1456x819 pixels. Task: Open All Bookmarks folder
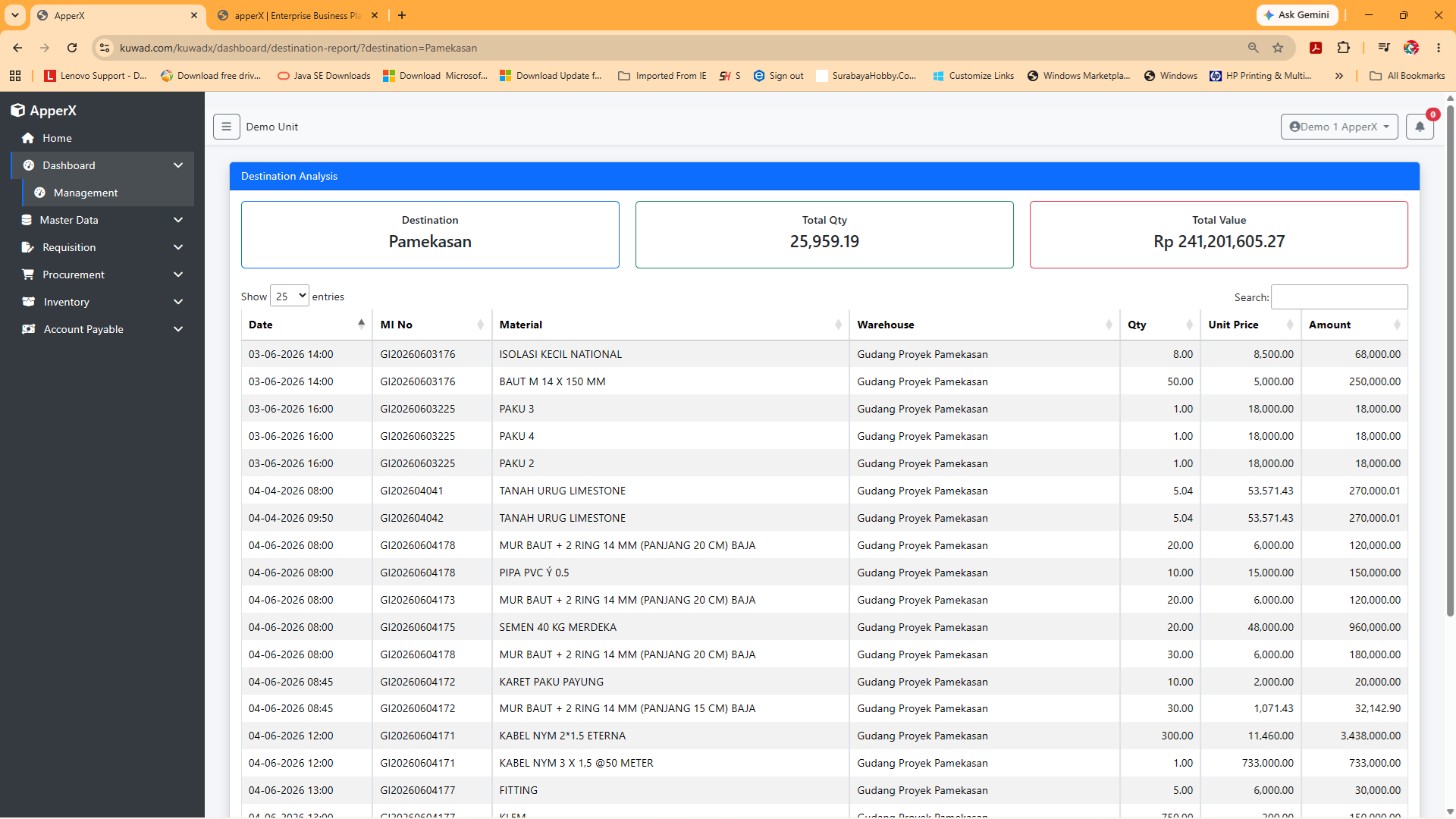click(x=1407, y=76)
